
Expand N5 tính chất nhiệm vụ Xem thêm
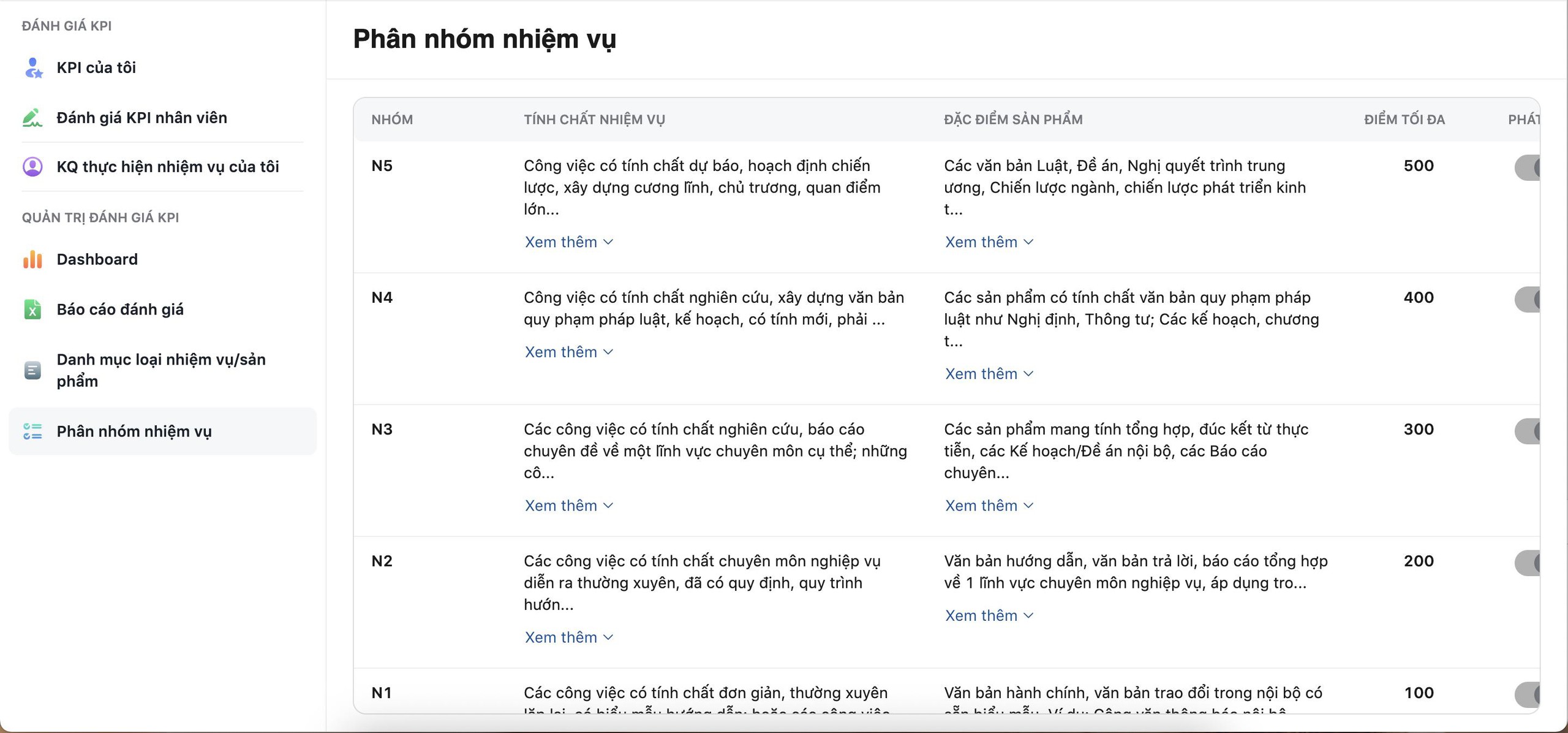(569, 242)
